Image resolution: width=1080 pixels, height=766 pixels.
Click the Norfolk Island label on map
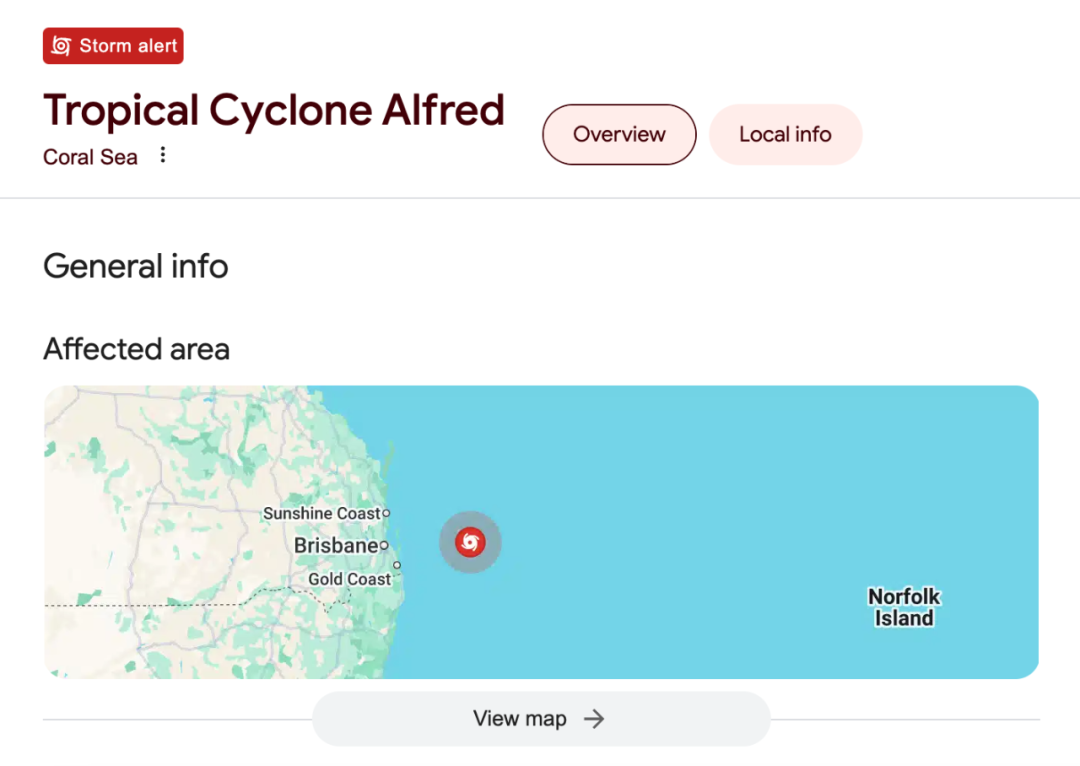tap(904, 607)
